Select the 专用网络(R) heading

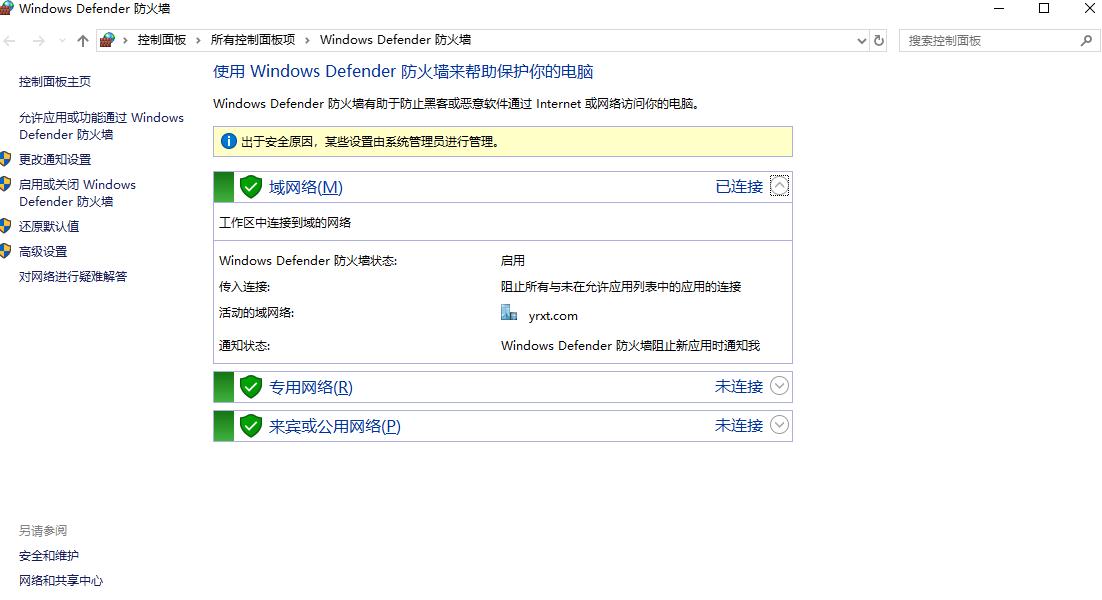[x=311, y=387]
